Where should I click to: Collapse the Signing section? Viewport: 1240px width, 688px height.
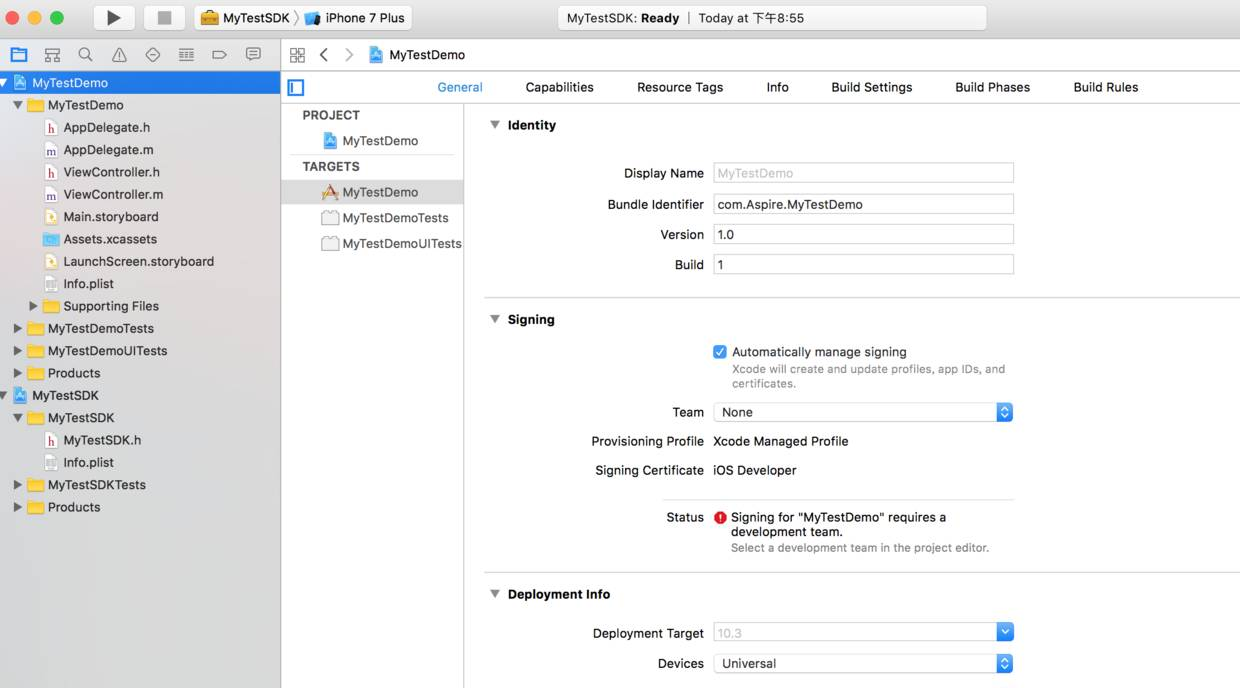494,319
